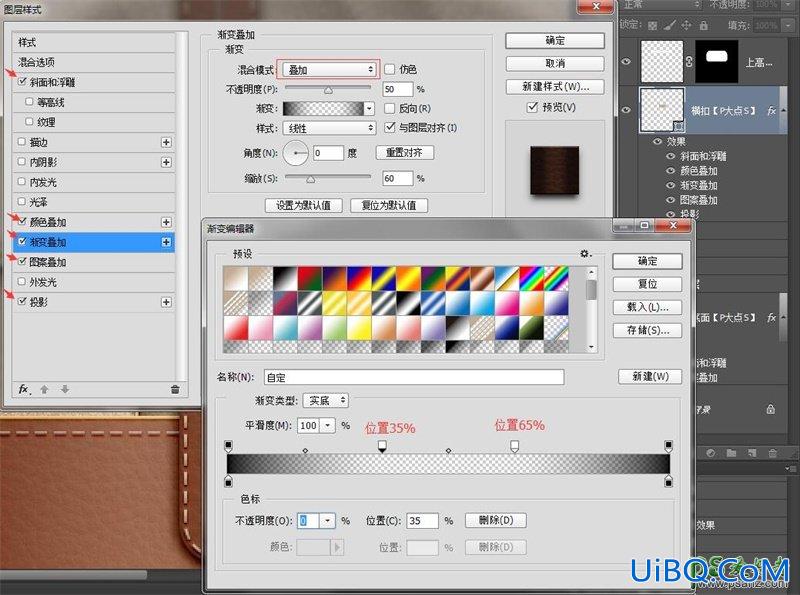Open the 渐变类型 dropdown set to 实底
This screenshot has width=800, height=595.
(x=326, y=401)
